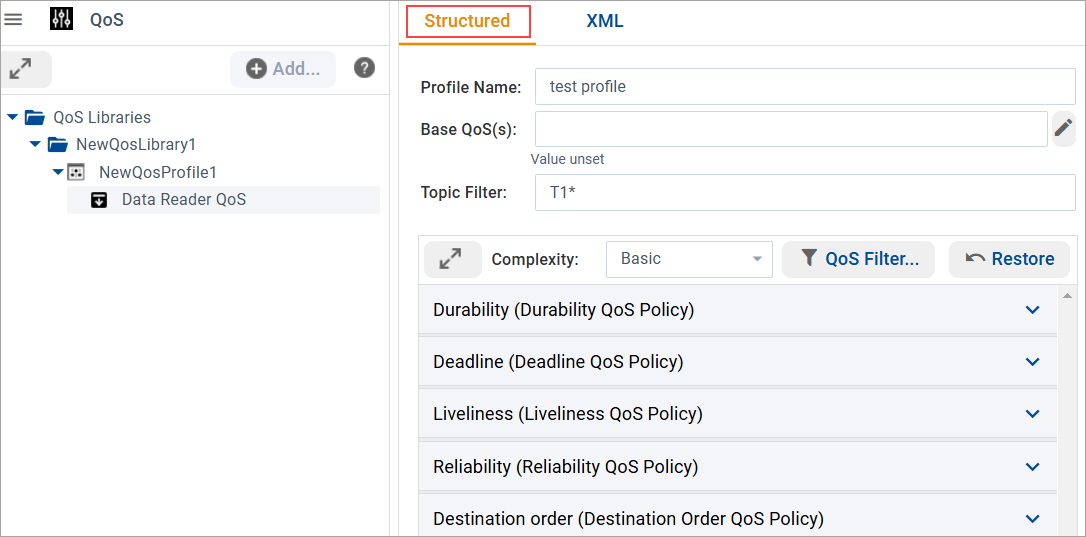Click the QoS Libraries folder icon

35,117
